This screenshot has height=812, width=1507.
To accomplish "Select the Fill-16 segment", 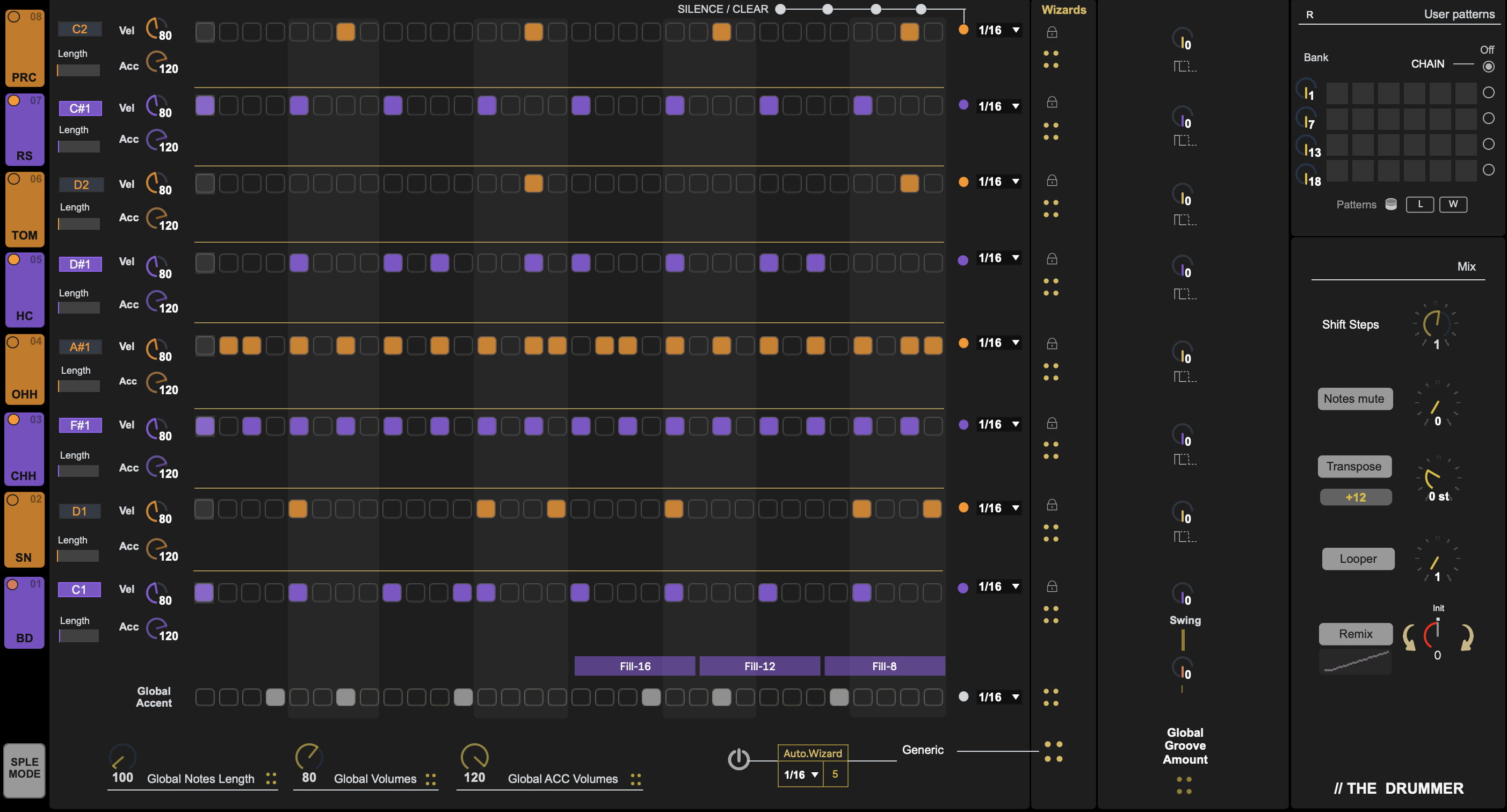I will pos(634,666).
